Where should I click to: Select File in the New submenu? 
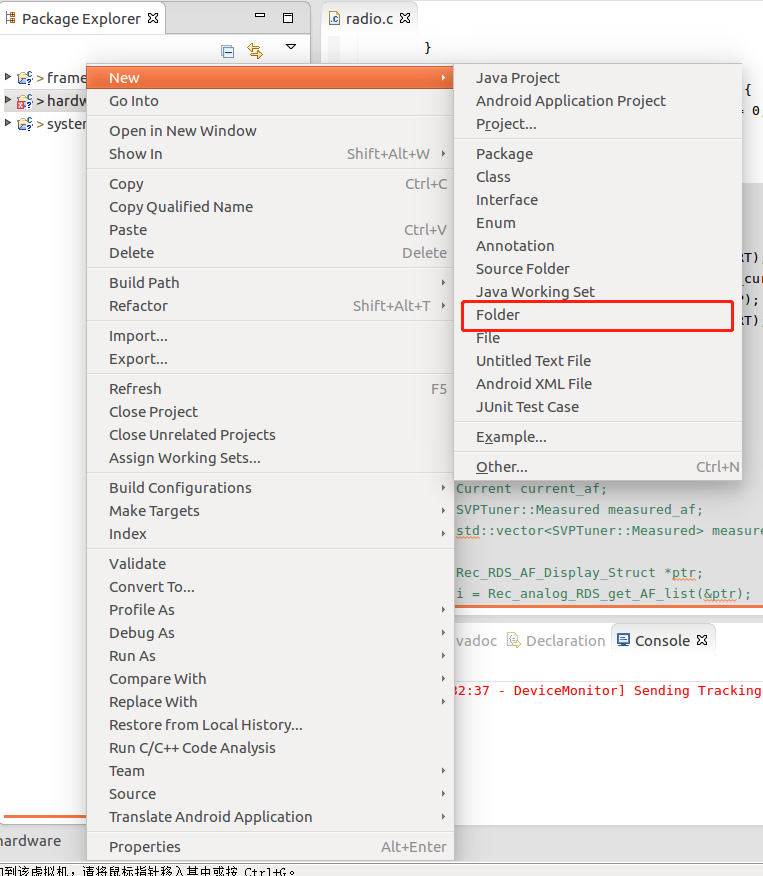(598, 338)
